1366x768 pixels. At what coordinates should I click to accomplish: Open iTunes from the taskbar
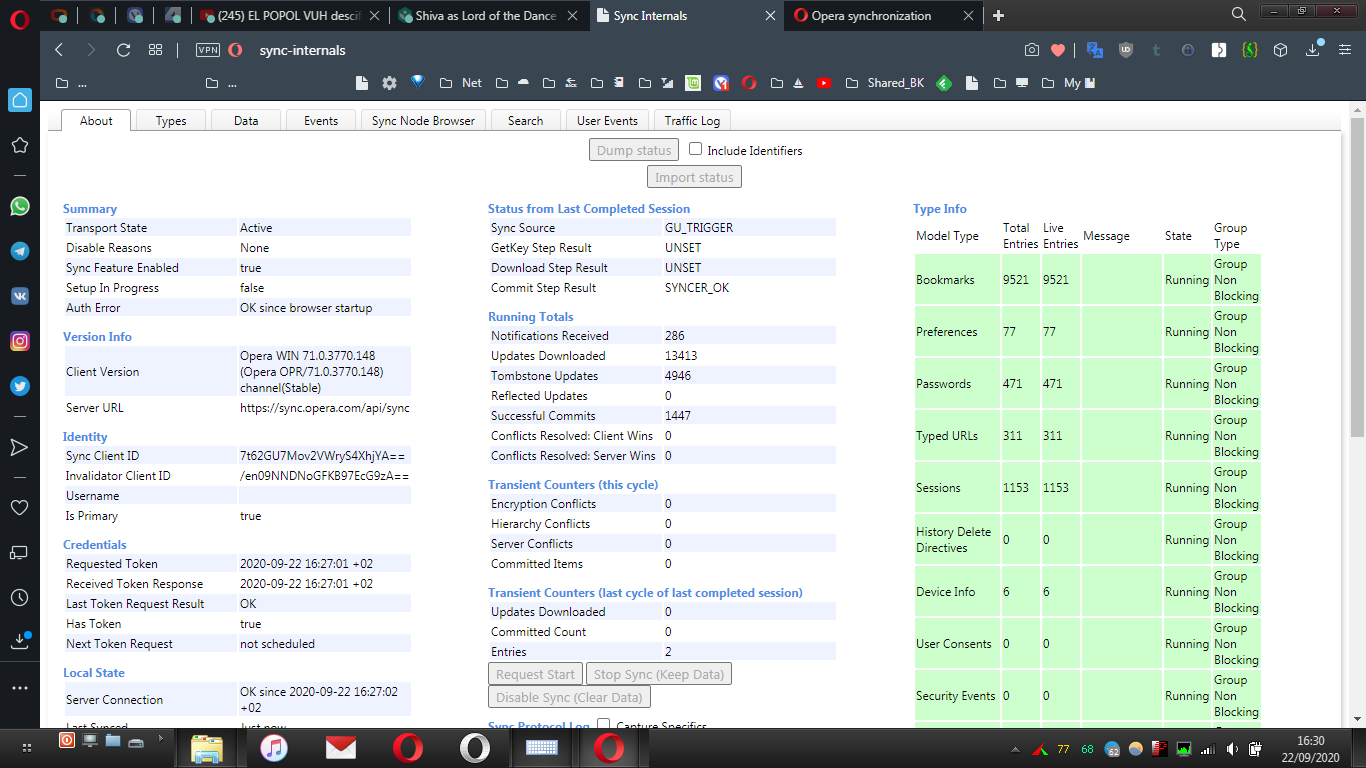pyautogui.click(x=274, y=747)
